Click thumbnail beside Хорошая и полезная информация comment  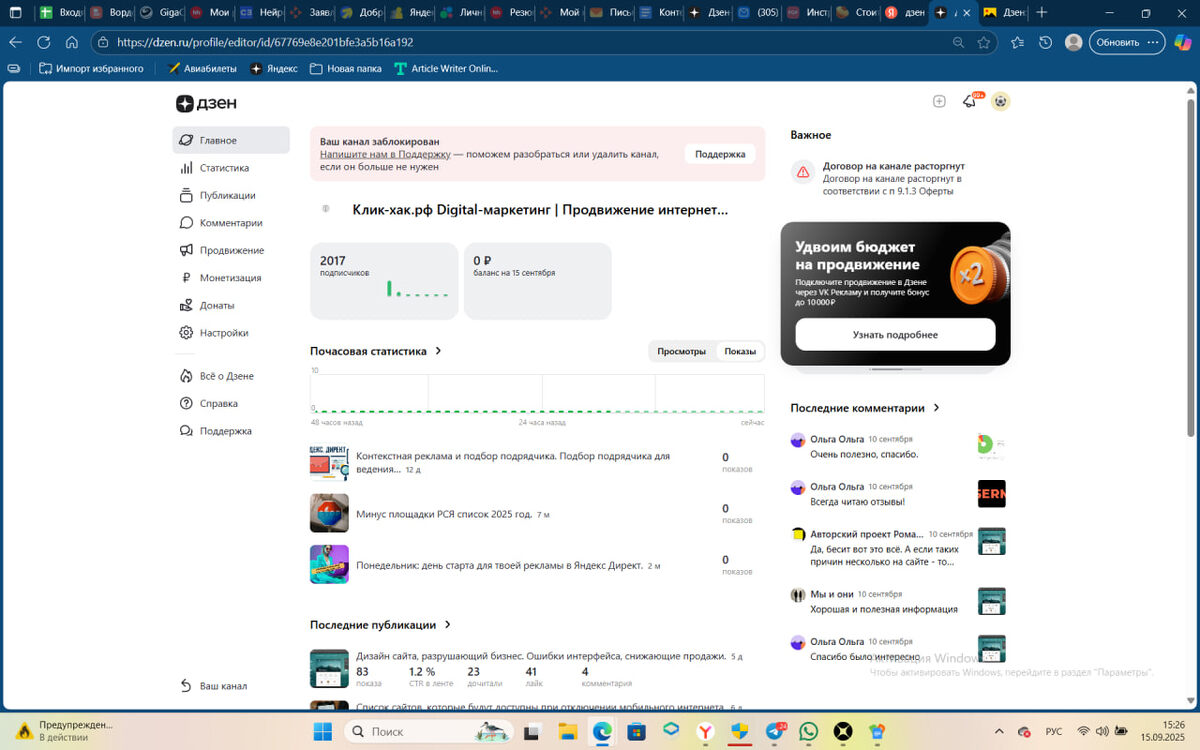tap(991, 601)
